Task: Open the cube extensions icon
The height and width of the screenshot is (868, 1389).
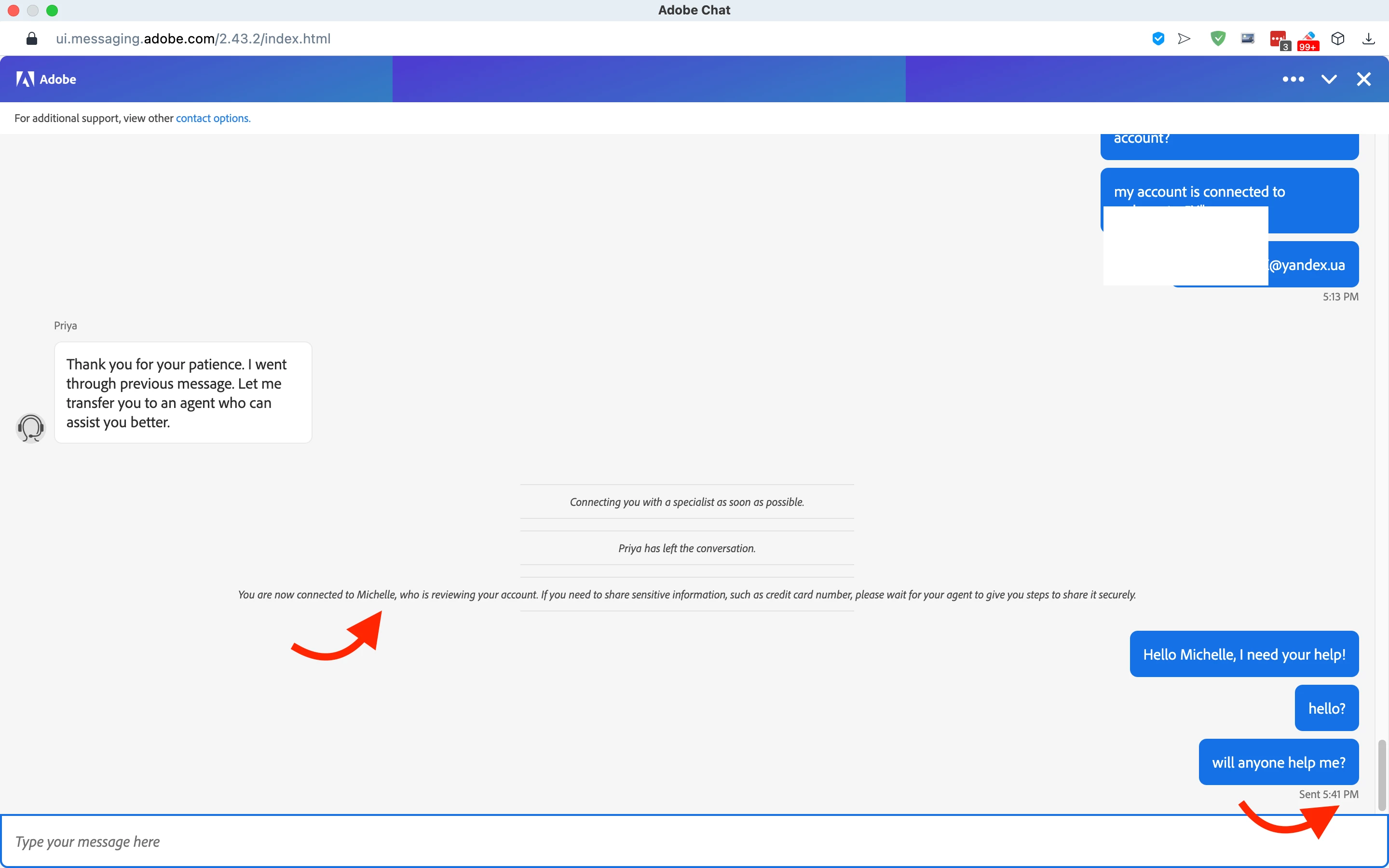Action: [1338, 39]
